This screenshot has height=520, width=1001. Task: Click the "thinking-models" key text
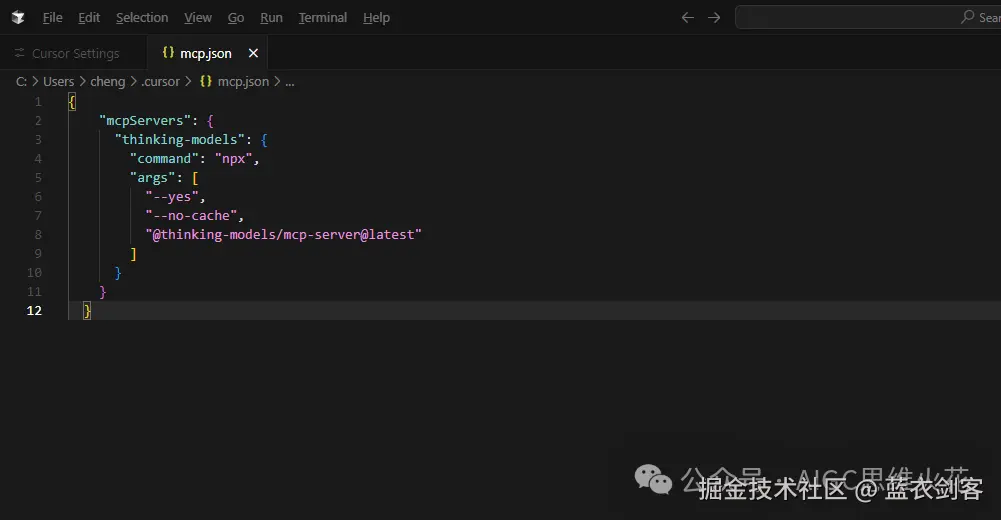click(x=179, y=140)
